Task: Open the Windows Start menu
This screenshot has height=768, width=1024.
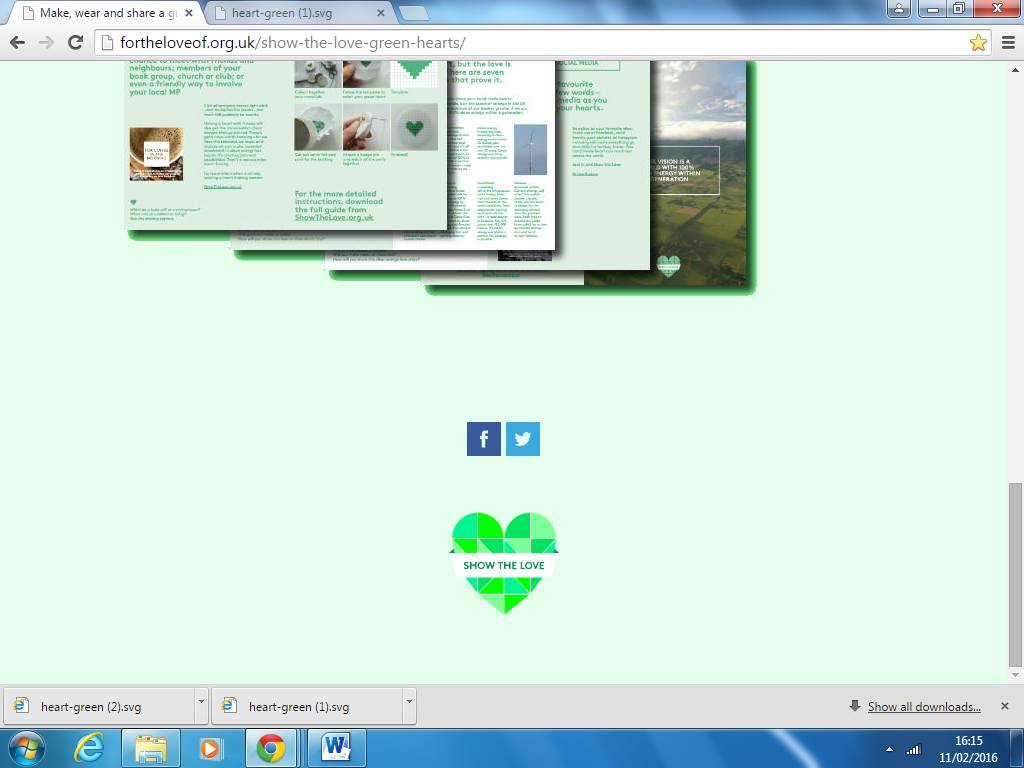Action: pyautogui.click(x=27, y=748)
